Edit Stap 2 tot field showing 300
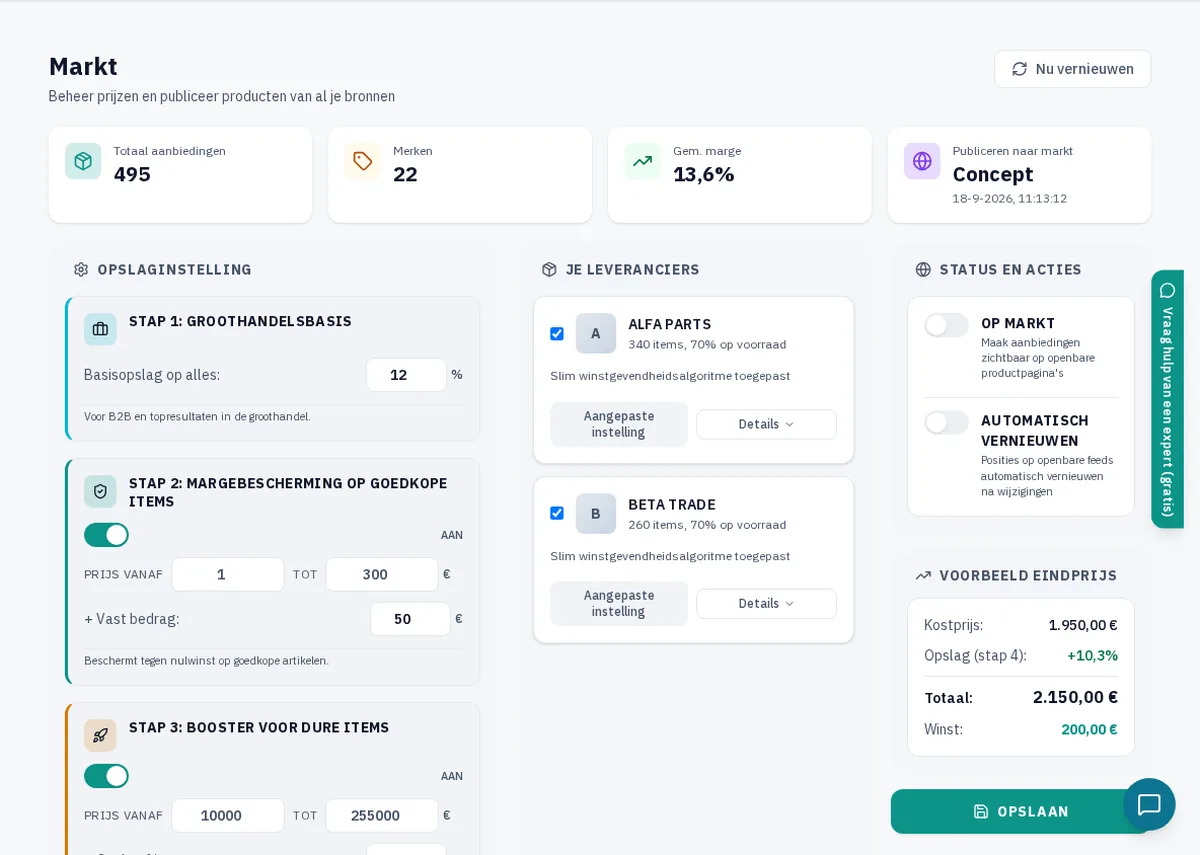The height and width of the screenshot is (855, 1200). point(382,574)
